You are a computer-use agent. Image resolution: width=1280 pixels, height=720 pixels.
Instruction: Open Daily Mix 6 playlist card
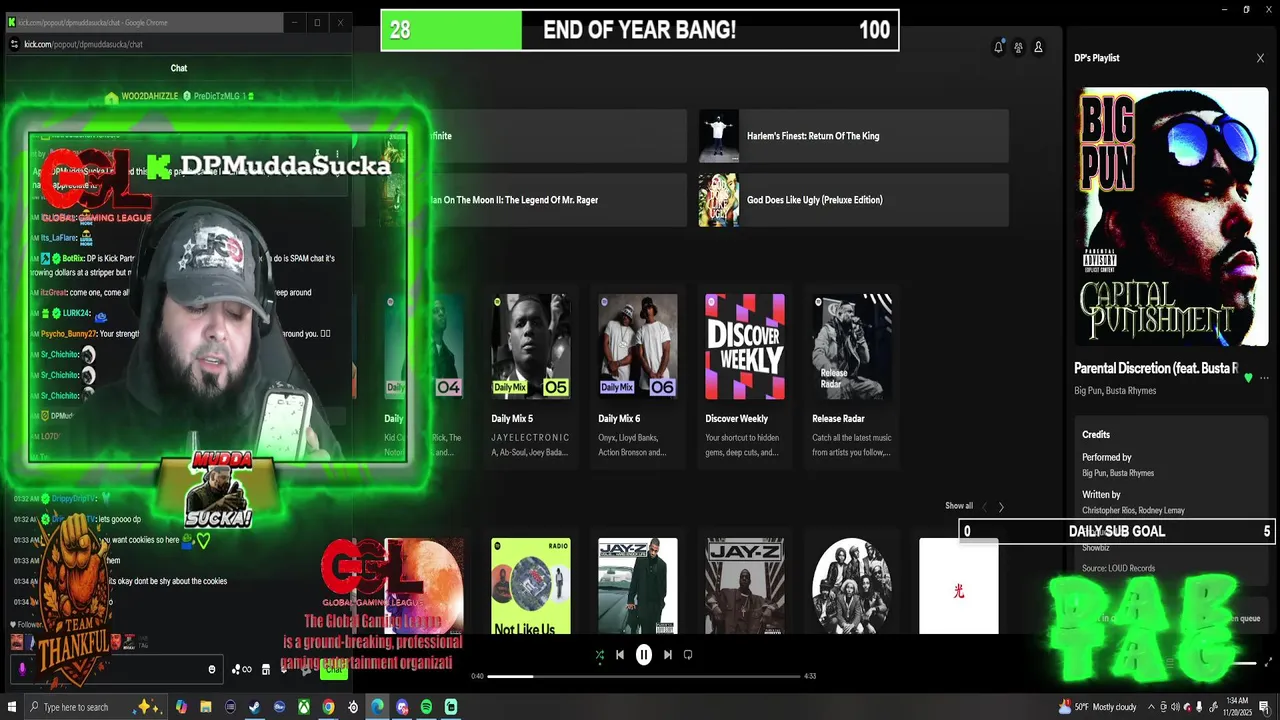(638, 376)
